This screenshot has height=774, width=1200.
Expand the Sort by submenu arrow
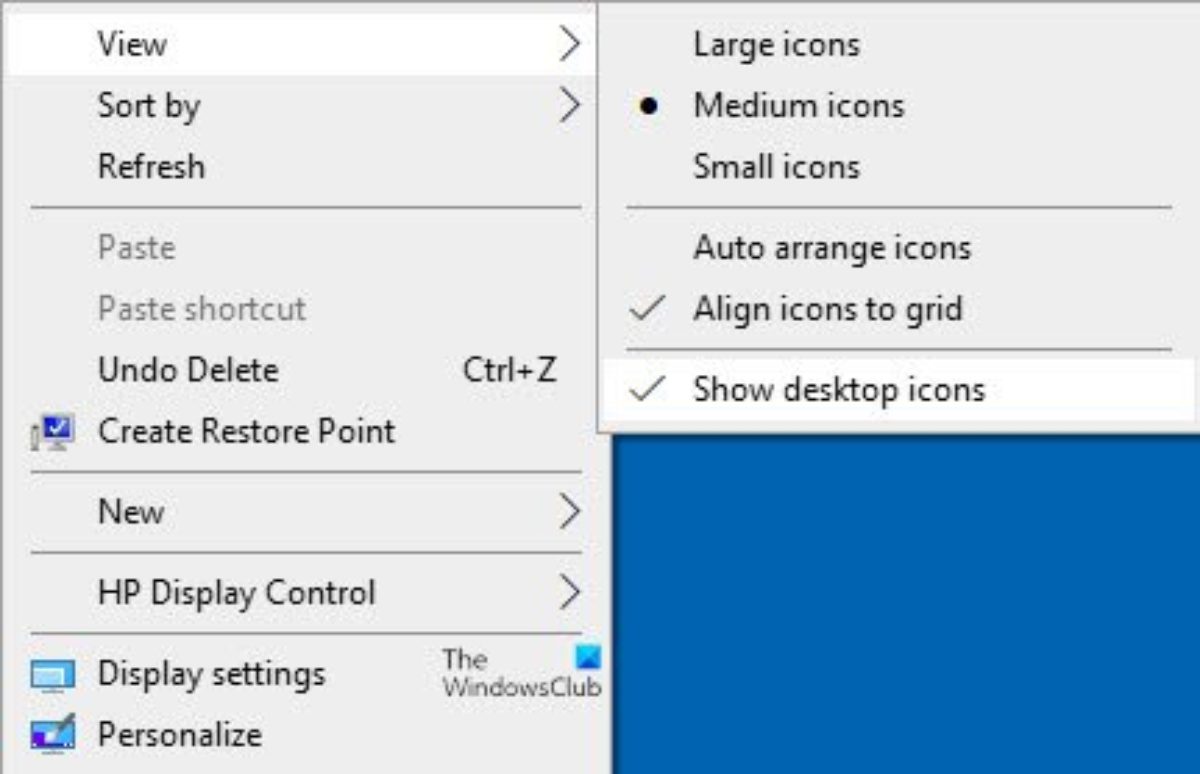click(x=569, y=105)
